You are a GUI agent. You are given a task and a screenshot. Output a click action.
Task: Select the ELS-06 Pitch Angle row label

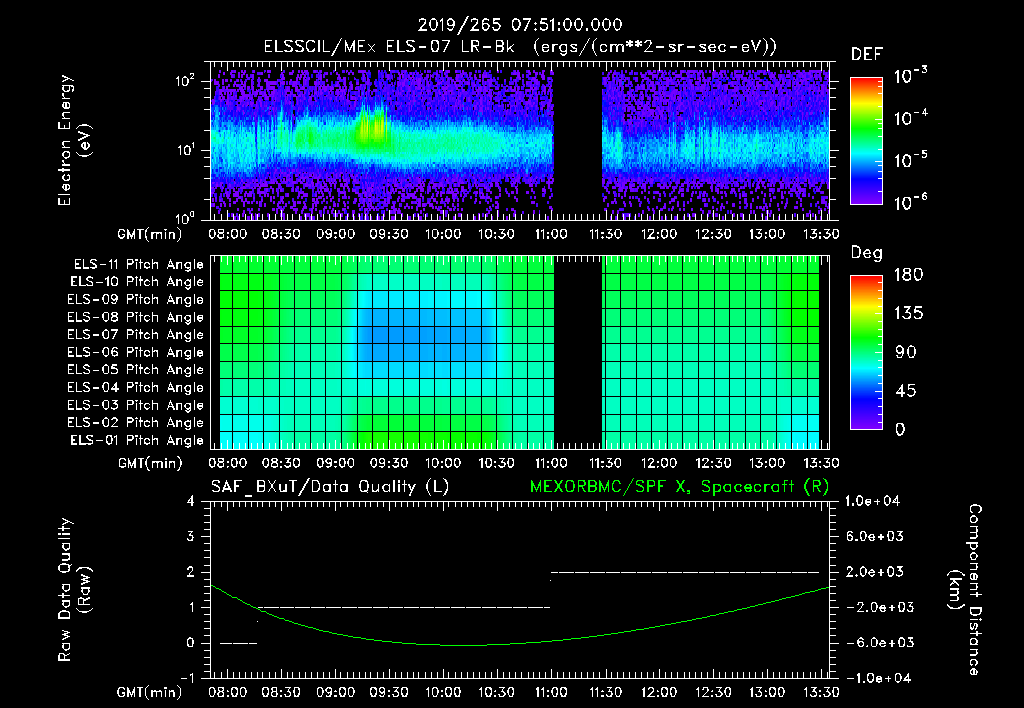[x=136, y=353]
